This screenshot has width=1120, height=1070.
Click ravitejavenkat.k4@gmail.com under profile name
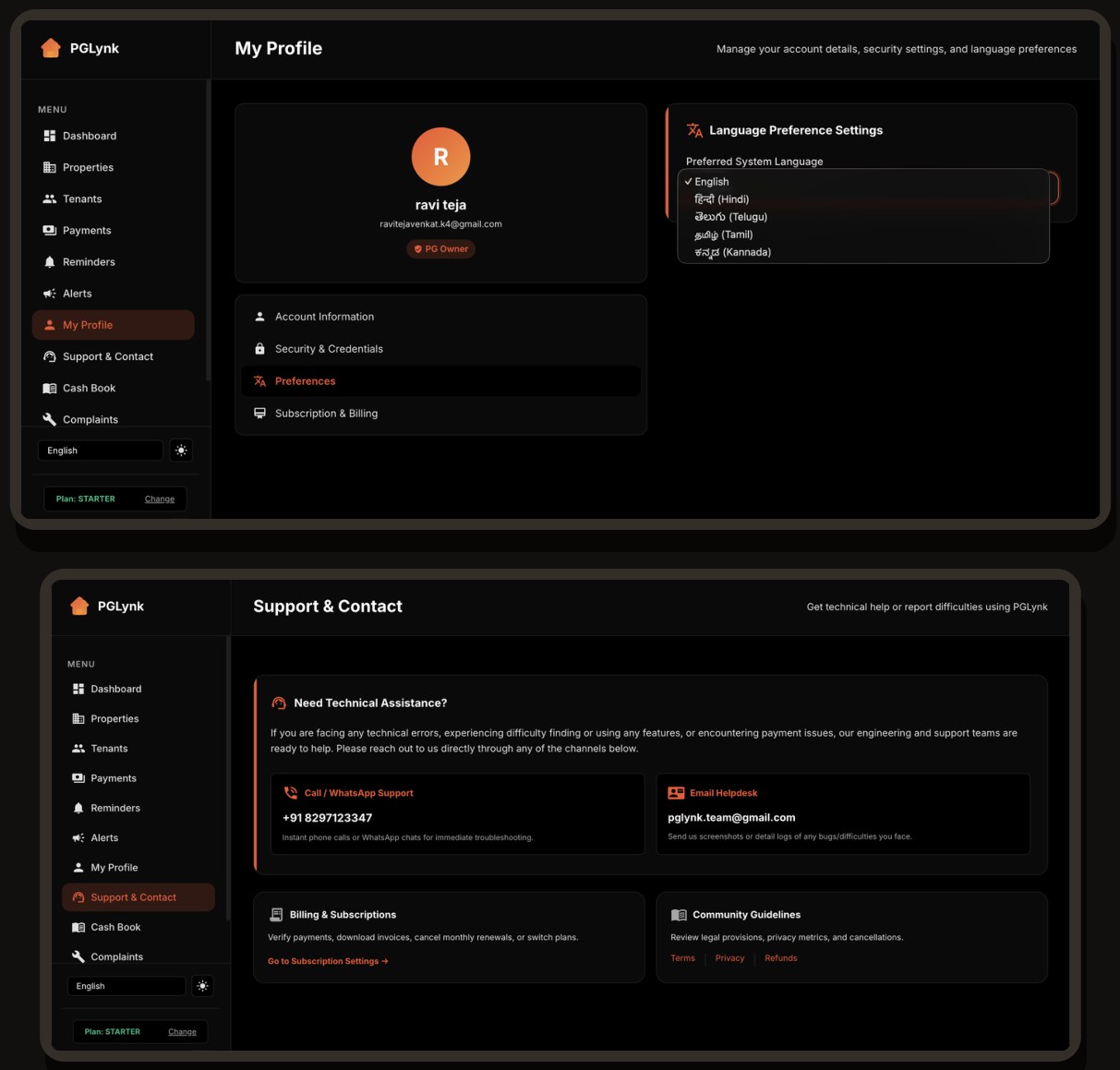coord(440,224)
